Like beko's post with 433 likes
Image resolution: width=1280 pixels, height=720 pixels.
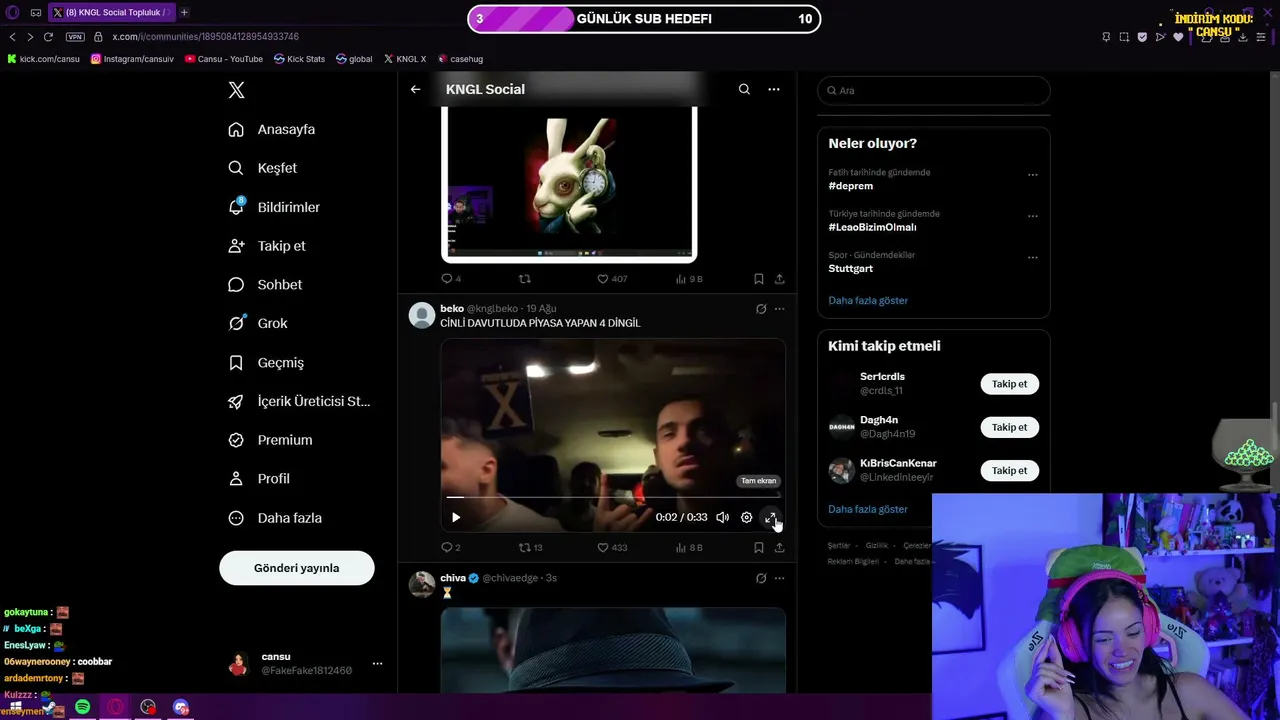pos(612,548)
